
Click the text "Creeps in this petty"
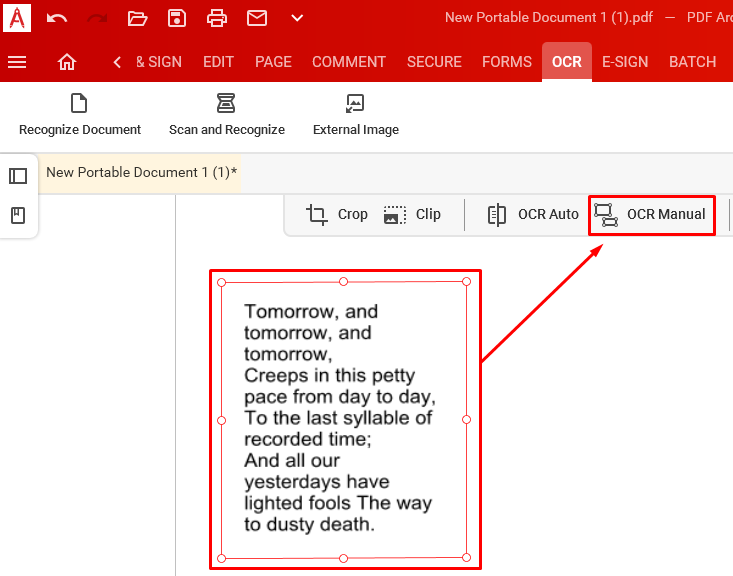[330, 376]
